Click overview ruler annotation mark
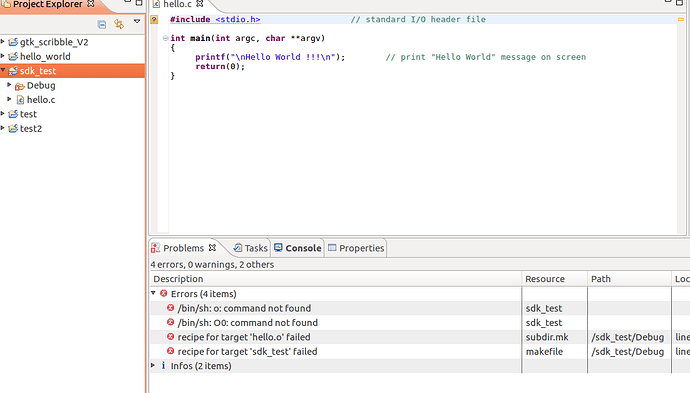 click(681, 19)
